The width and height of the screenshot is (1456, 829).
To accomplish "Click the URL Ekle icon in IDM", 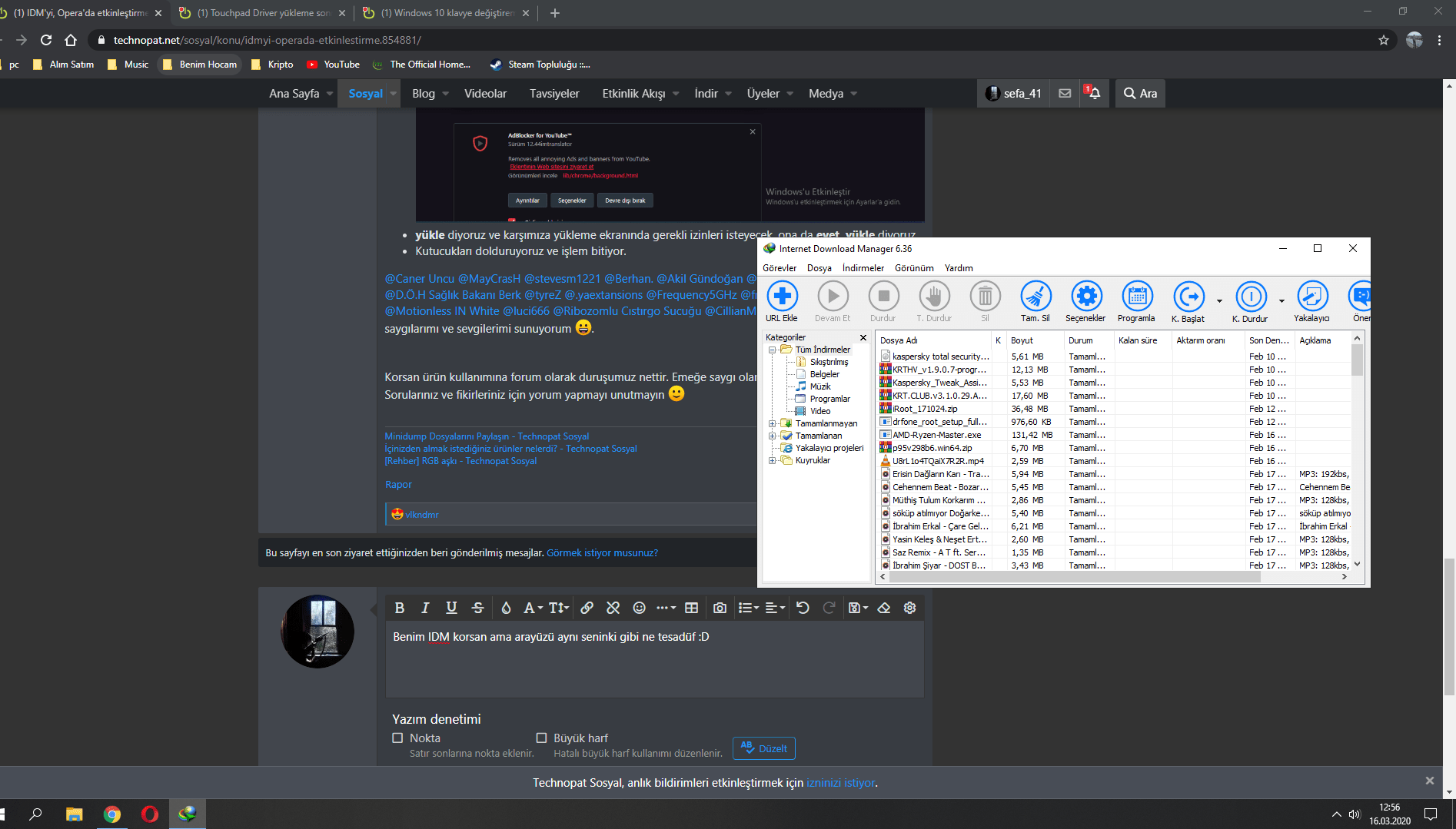I will point(782,296).
